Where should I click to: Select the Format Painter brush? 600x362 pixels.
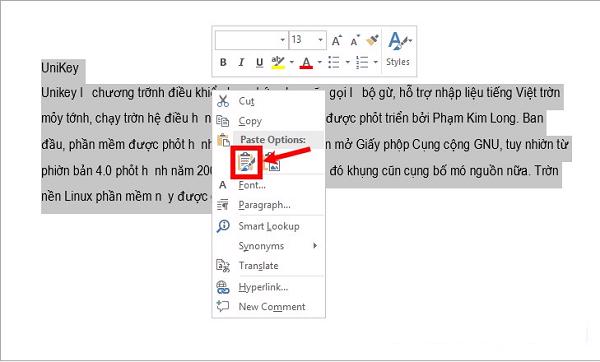point(372,40)
